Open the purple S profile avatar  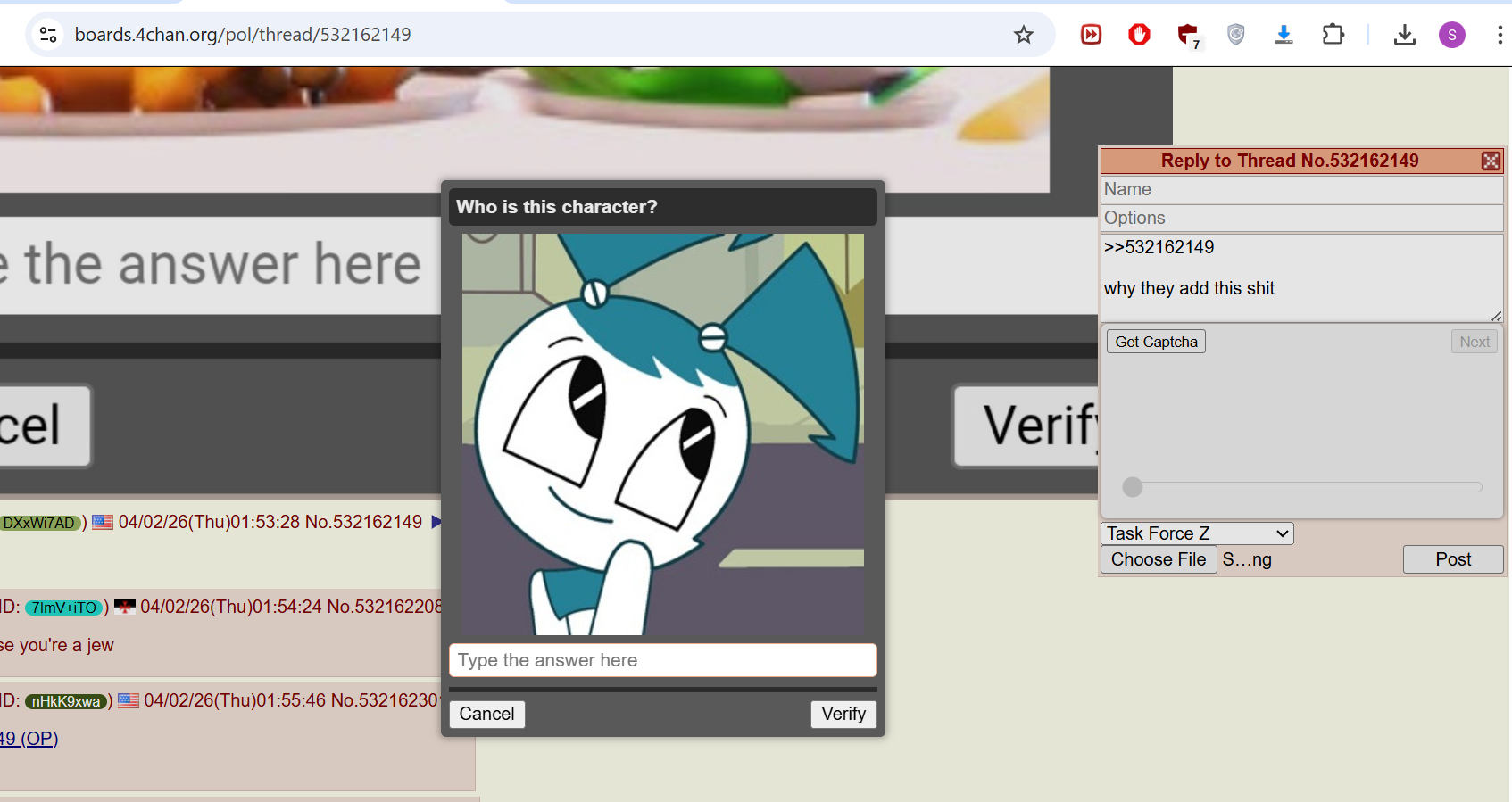click(x=1452, y=35)
